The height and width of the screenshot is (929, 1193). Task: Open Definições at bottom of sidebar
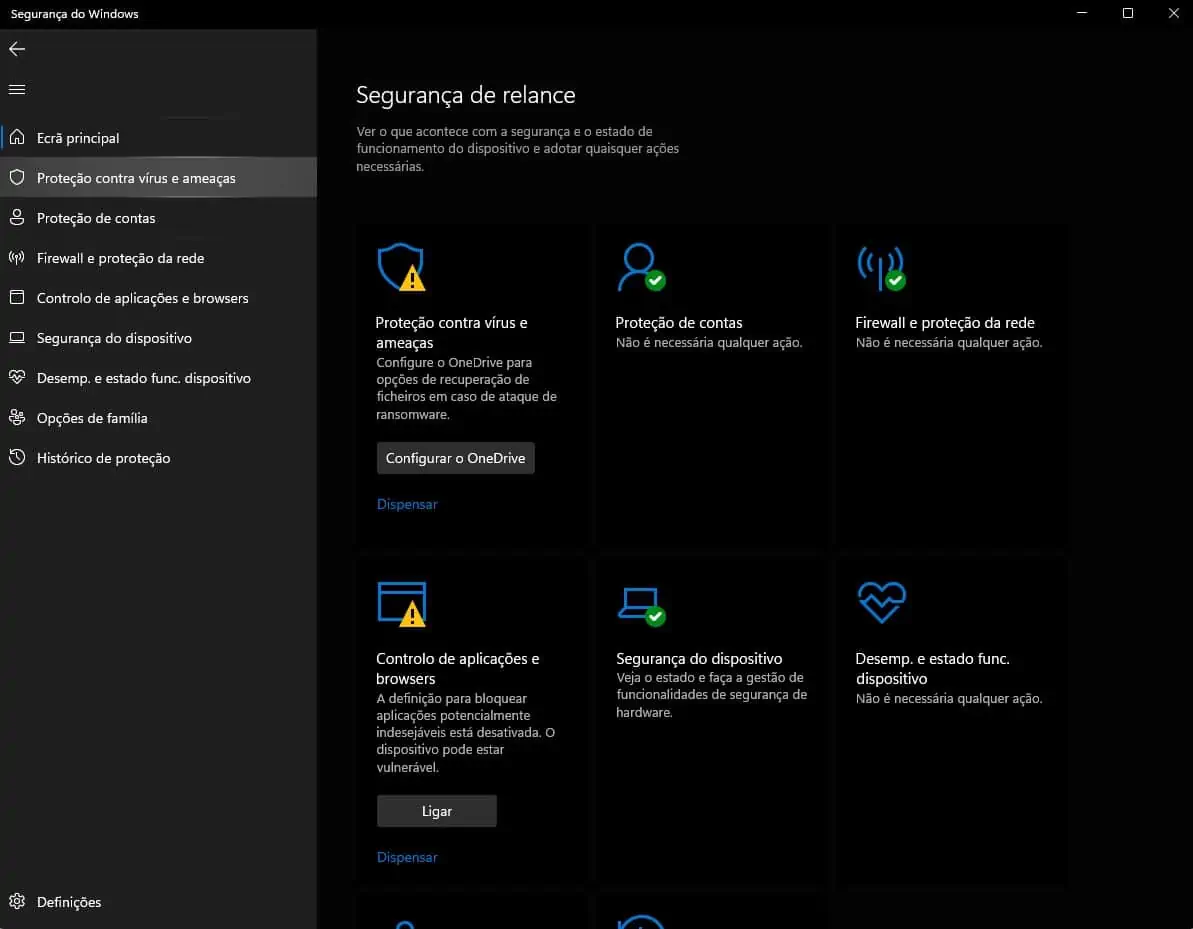click(x=70, y=901)
